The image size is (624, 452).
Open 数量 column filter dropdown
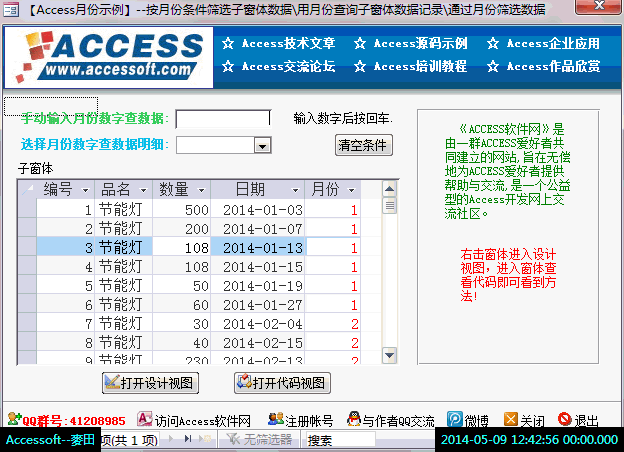click(x=201, y=190)
